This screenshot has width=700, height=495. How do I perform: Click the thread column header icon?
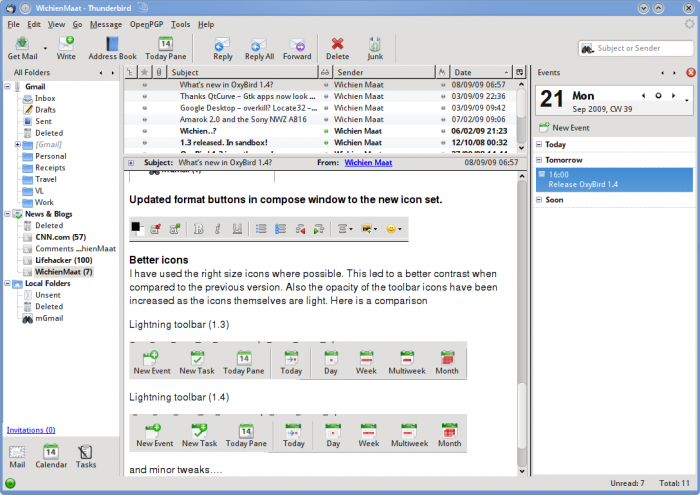(x=130, y=72)
